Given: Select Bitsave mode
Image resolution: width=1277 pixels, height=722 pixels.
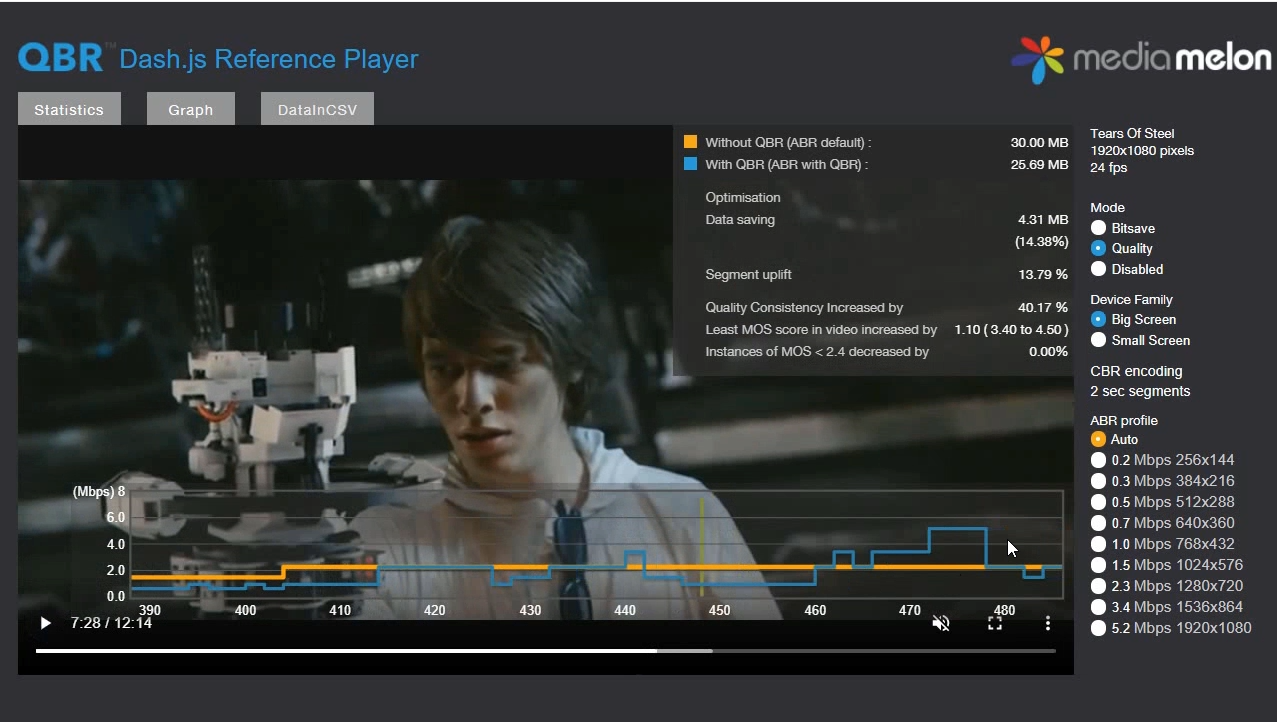Looking at the screenshot, I should (x=1099, y=228).
